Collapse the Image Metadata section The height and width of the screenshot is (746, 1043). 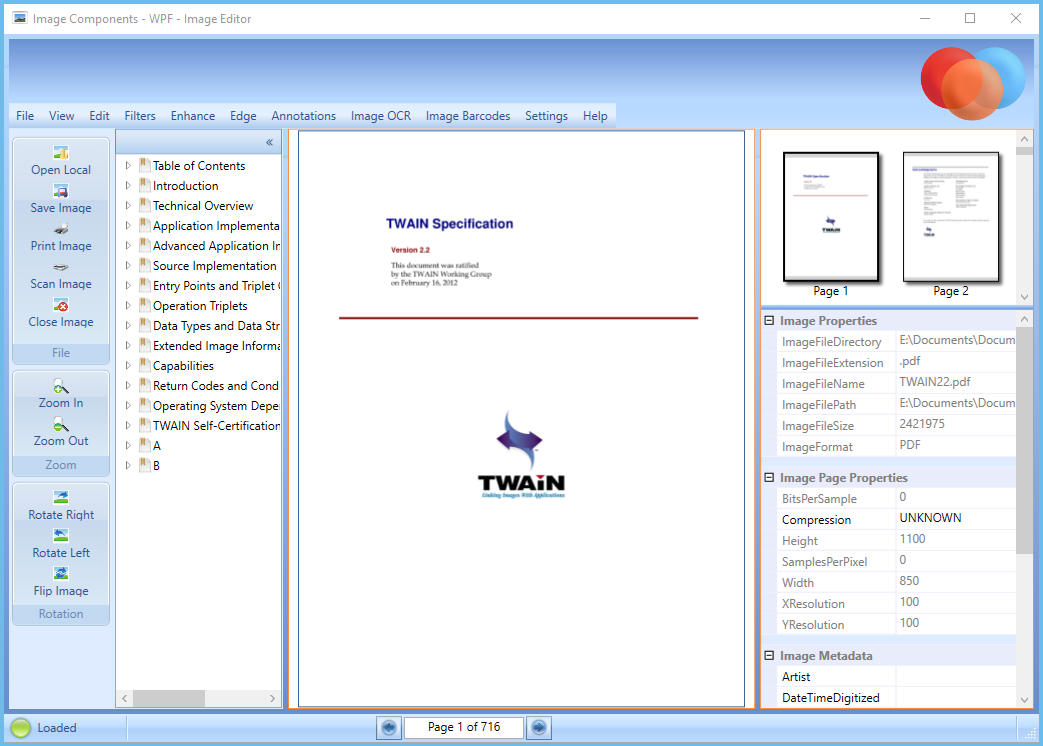(x=769, y=656)
